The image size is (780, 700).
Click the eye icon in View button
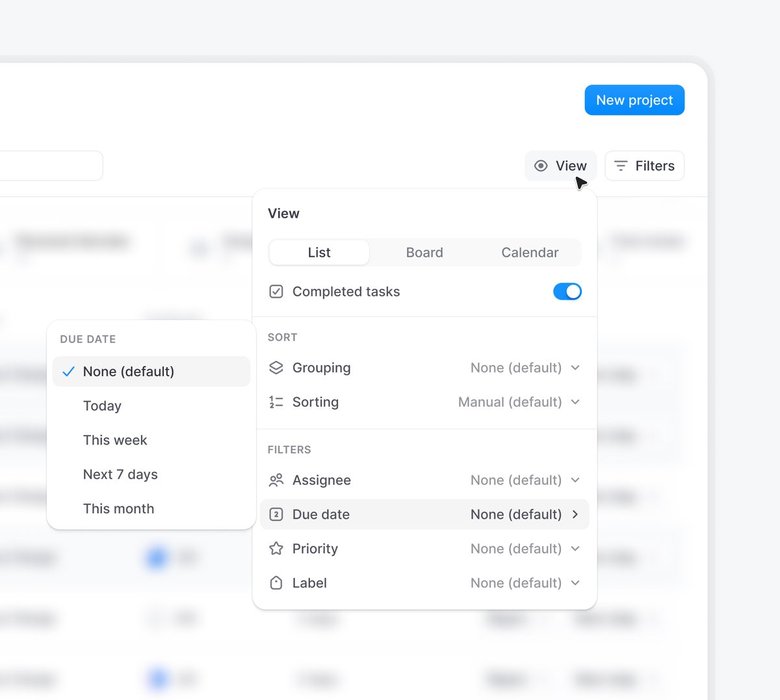541,166
